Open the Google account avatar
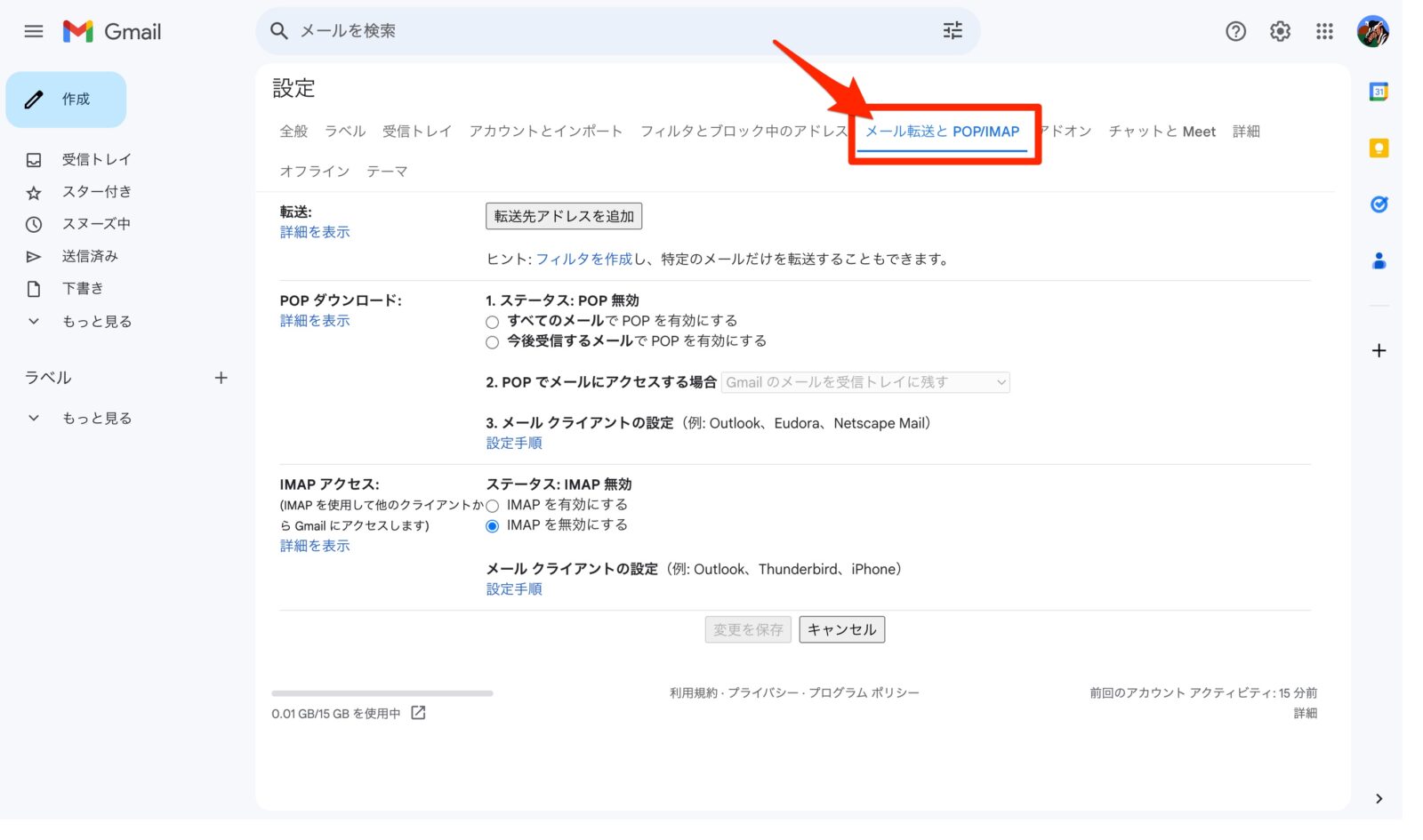1423x840 pixels. (x=1372, y=31)
